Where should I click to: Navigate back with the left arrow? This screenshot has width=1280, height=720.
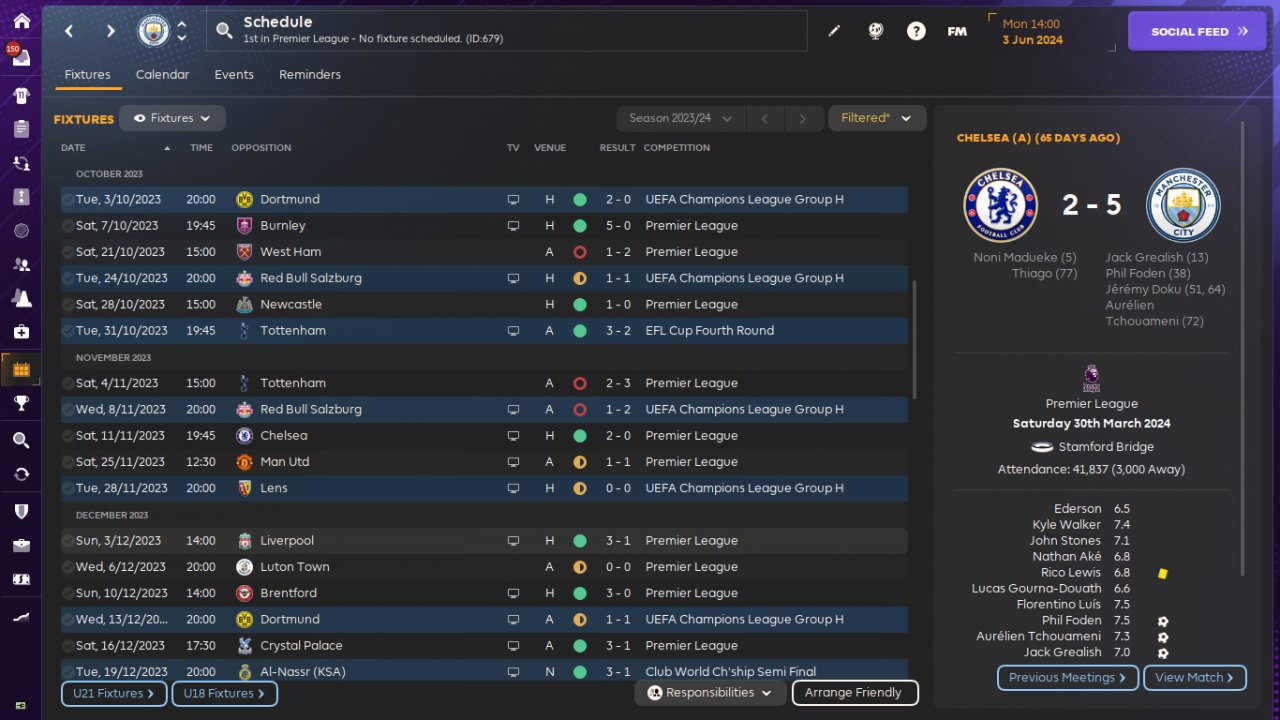69,31
